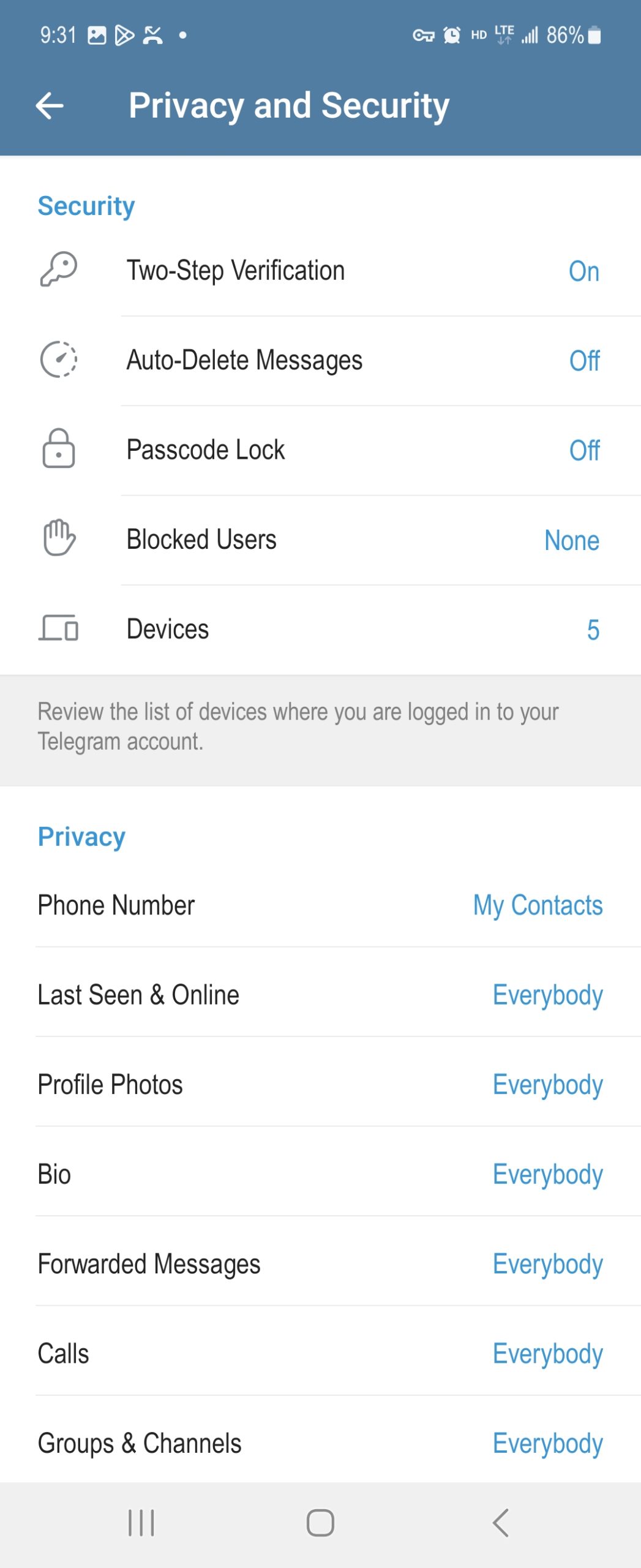Tap the Devices count number 5

point(593,630)
